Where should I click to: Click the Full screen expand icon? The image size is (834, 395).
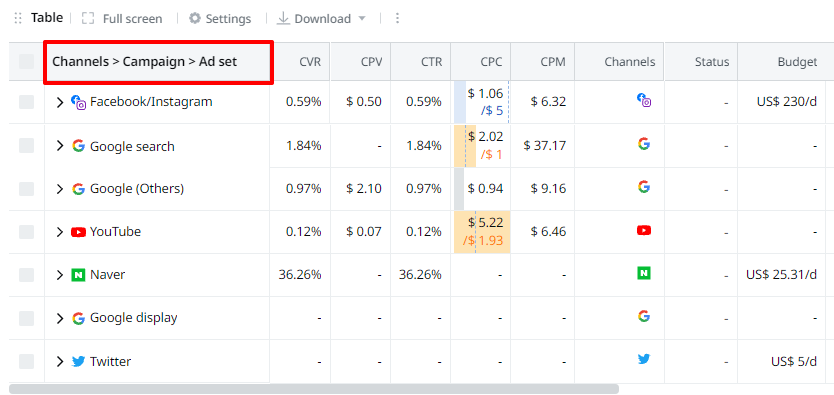(88, 19)
